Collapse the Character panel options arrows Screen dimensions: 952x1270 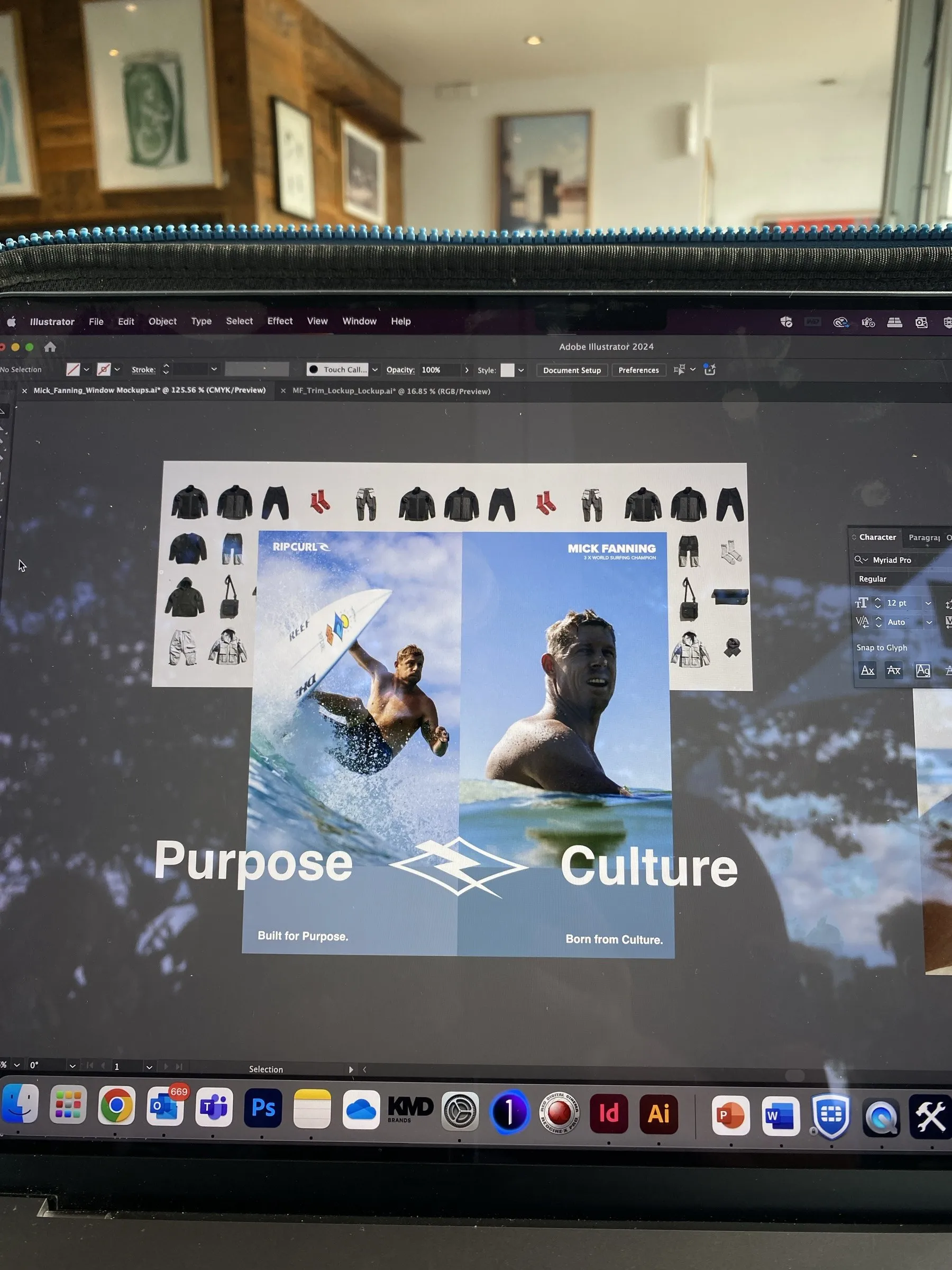tap(854, 537)
